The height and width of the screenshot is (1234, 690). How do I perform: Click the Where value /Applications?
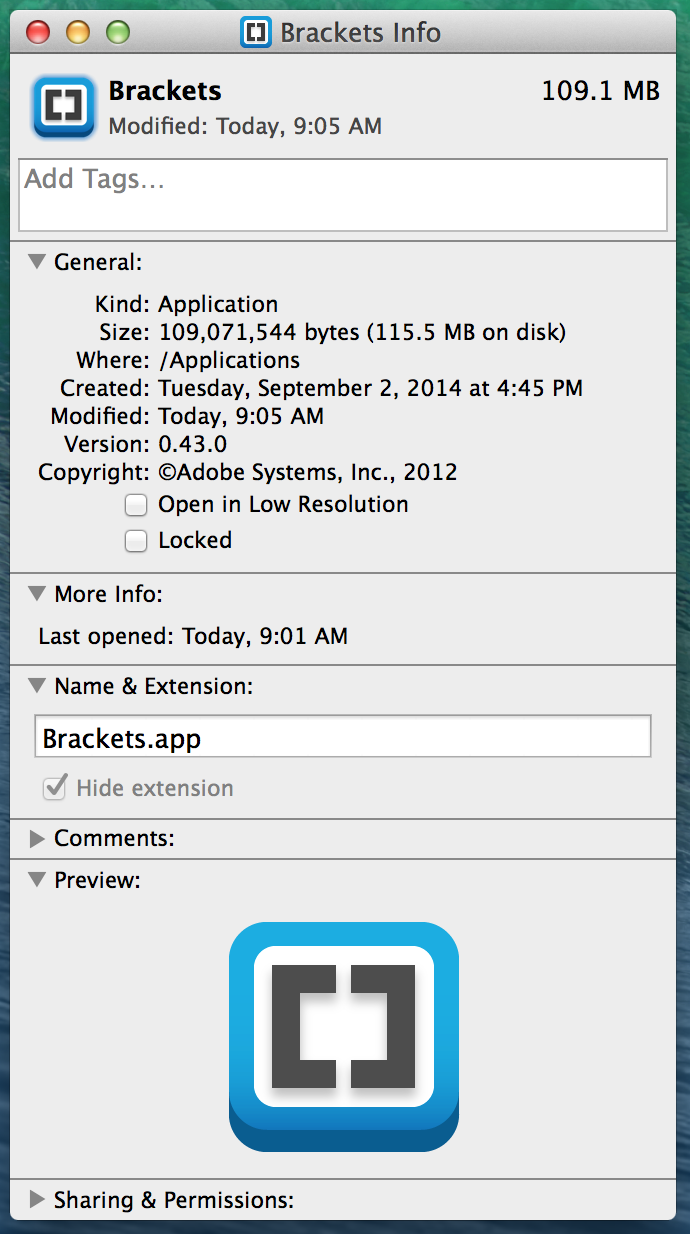tap(229, 360)
